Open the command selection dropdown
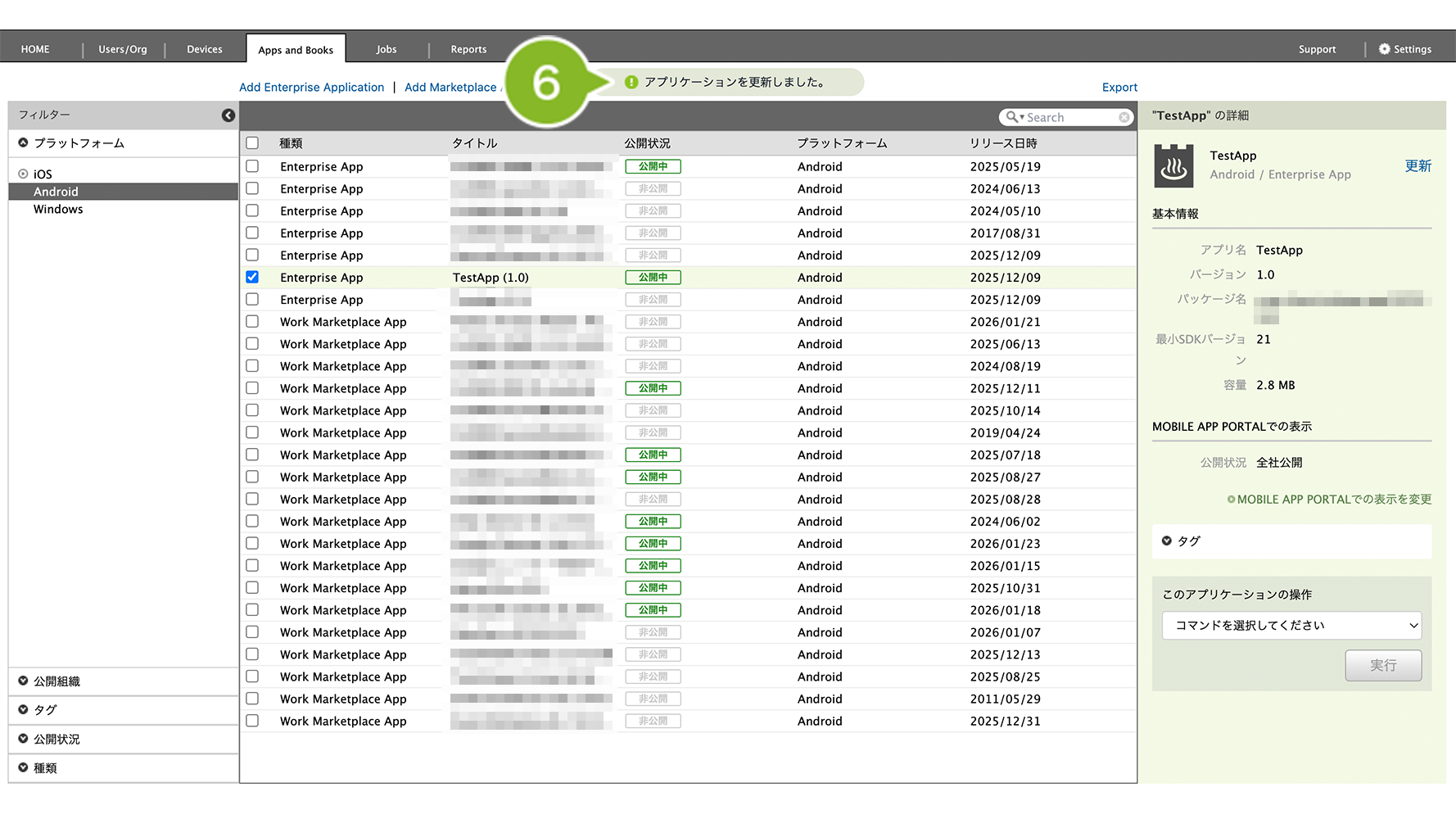Viewport: 1456px width, 819px height. pyautogui.click(x=1291, y=626)
